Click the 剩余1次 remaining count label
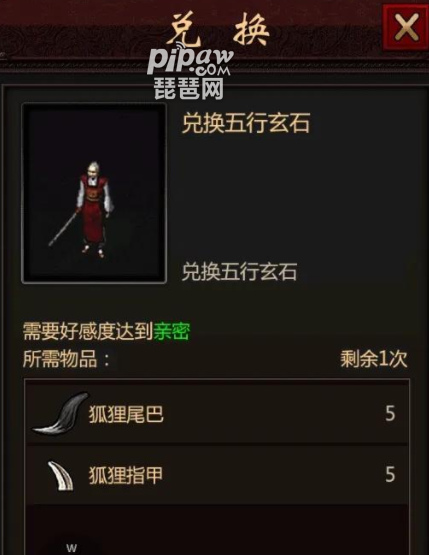The height and width of the screenshot is (555, 429). 374,359
